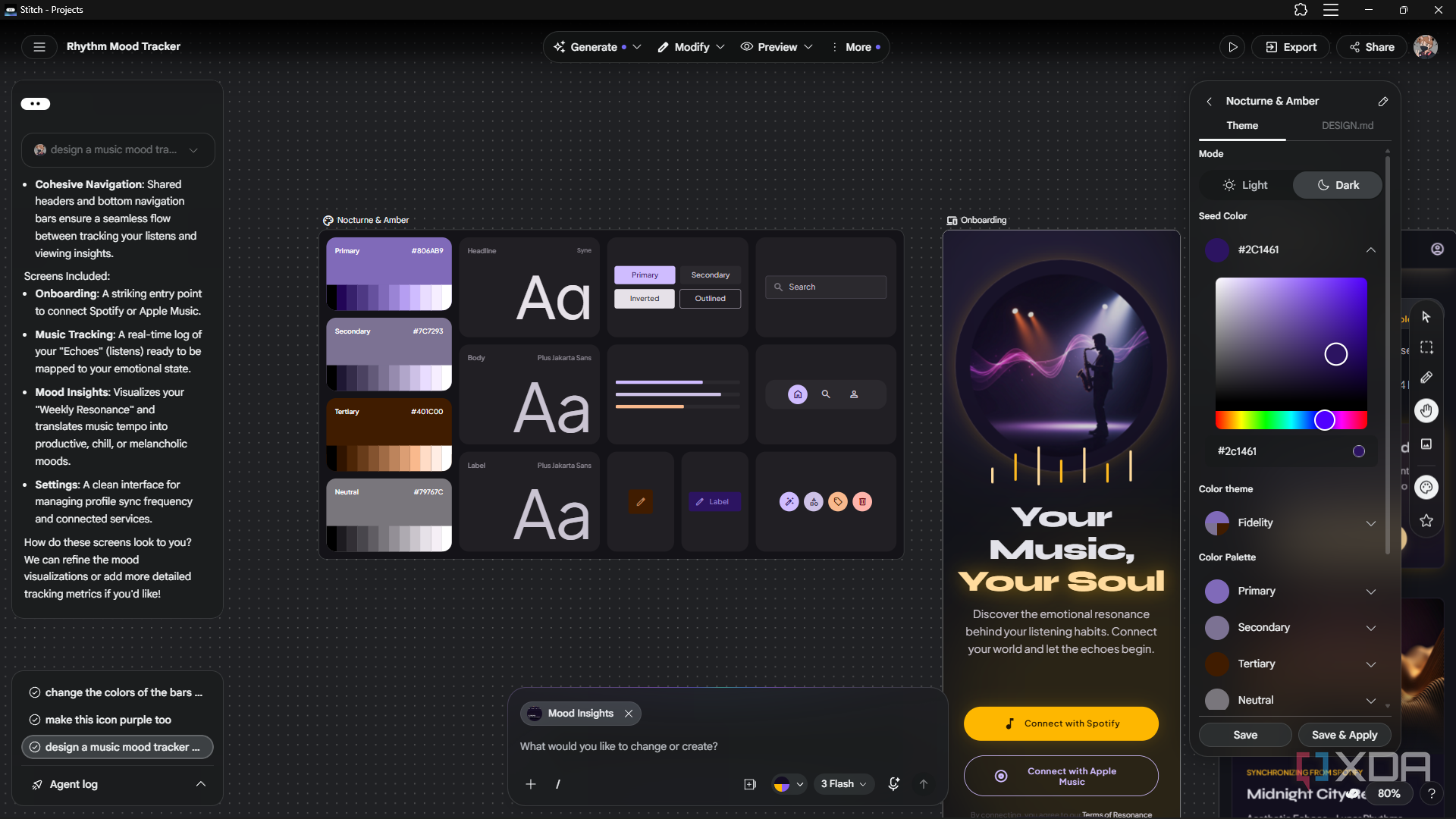Select the hand pan tool

pyautogui.click(x=1426, y=411)
